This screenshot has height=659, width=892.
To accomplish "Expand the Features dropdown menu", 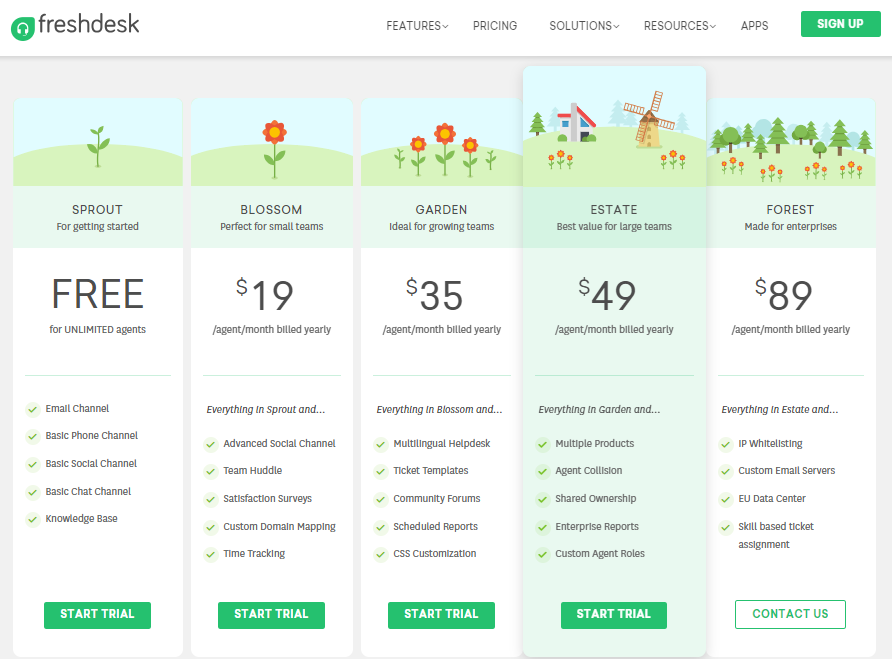I will (x=417, y=26).
